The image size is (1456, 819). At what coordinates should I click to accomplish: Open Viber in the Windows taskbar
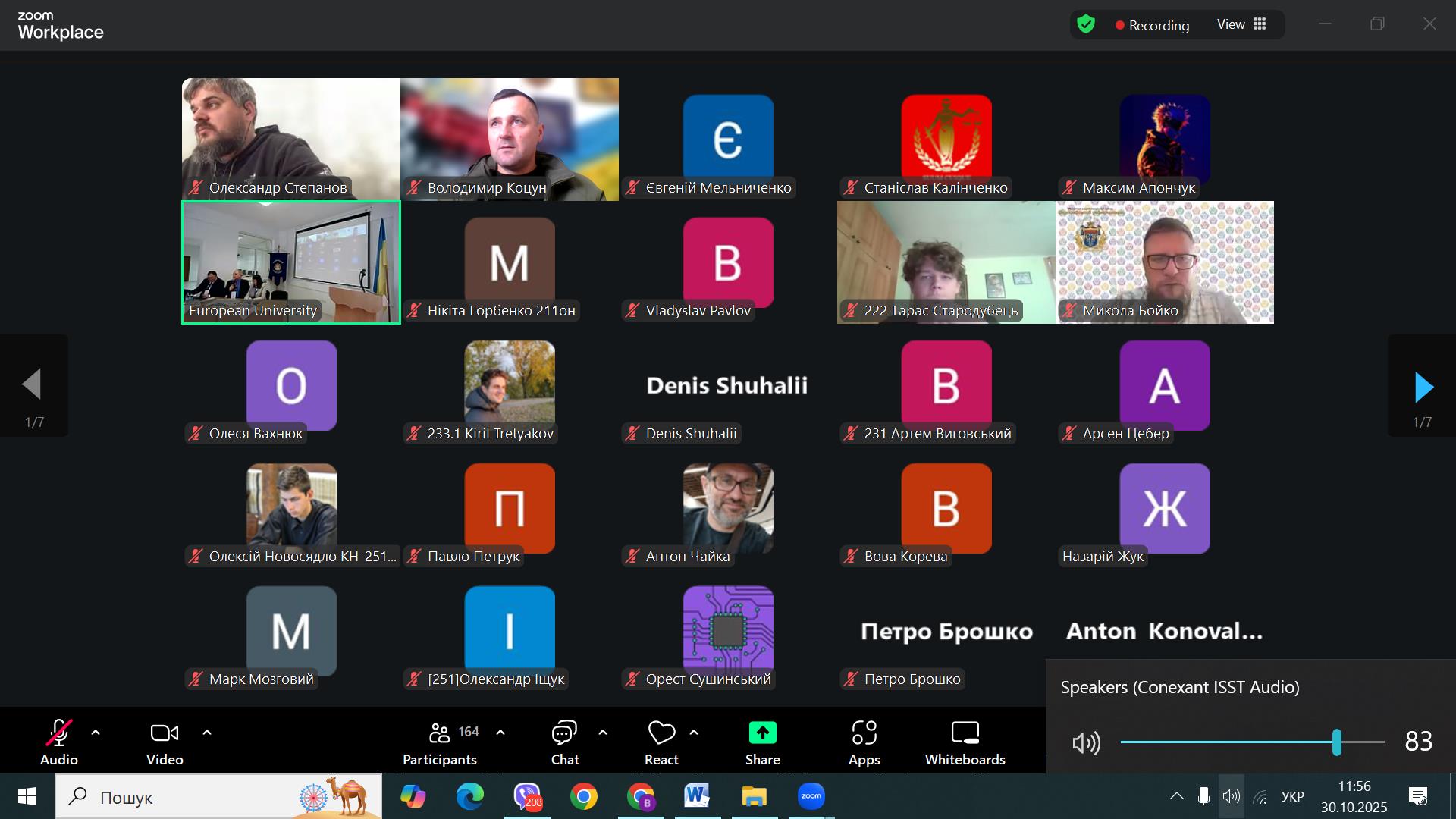coord(527,797)
